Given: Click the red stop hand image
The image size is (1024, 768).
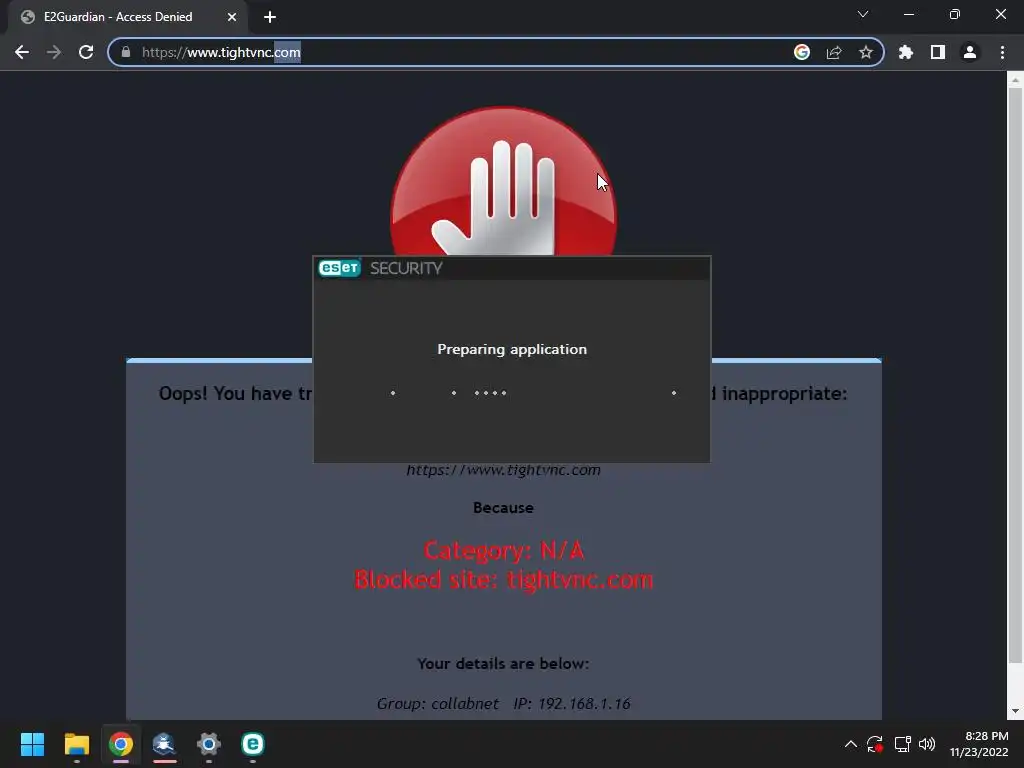Looking at the screenshot, I should 503,183.
